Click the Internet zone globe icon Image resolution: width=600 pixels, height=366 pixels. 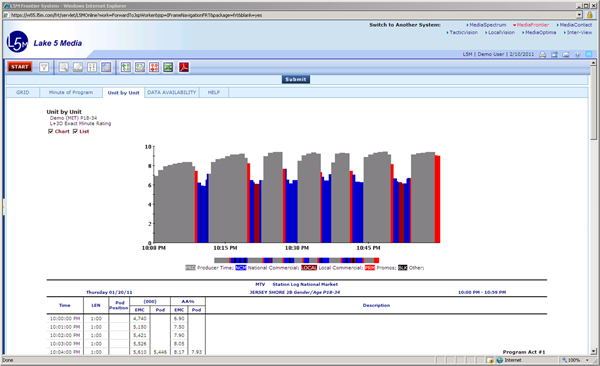[x=499, y=360]
